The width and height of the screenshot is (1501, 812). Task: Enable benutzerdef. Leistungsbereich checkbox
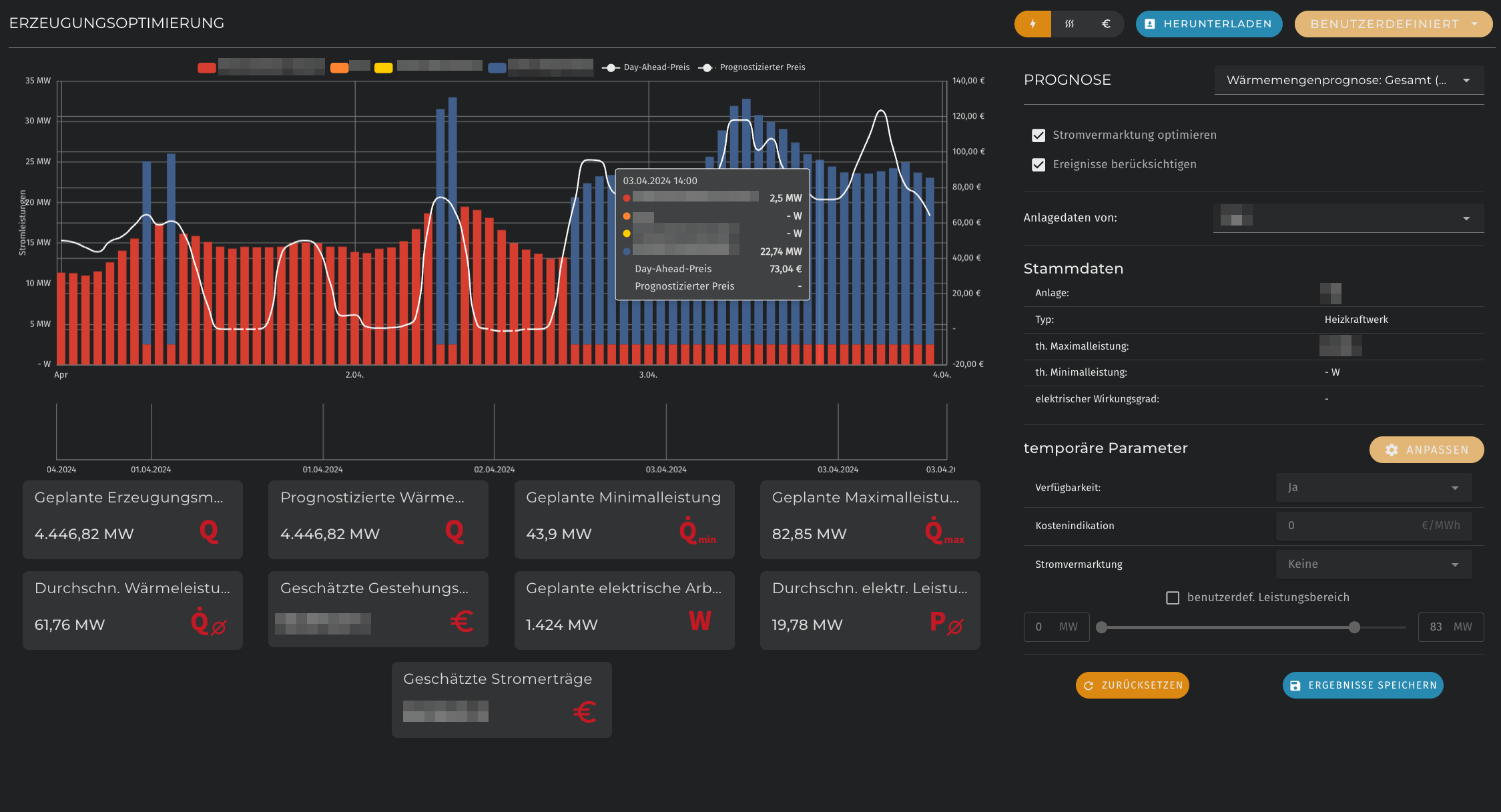(x=1173, y=598)
